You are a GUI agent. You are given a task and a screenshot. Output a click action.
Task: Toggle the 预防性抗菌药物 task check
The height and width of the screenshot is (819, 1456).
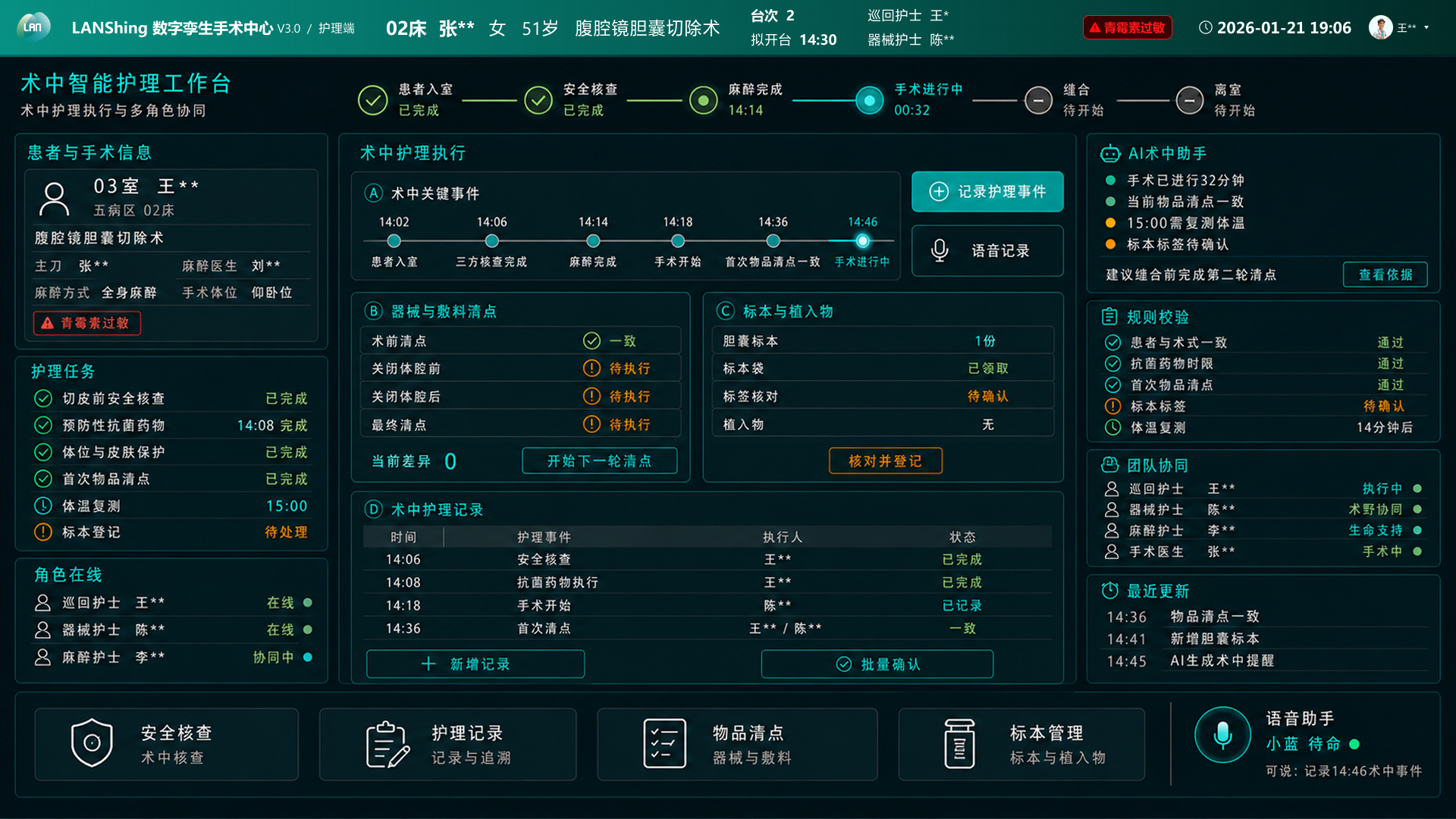tap(43, 425)
